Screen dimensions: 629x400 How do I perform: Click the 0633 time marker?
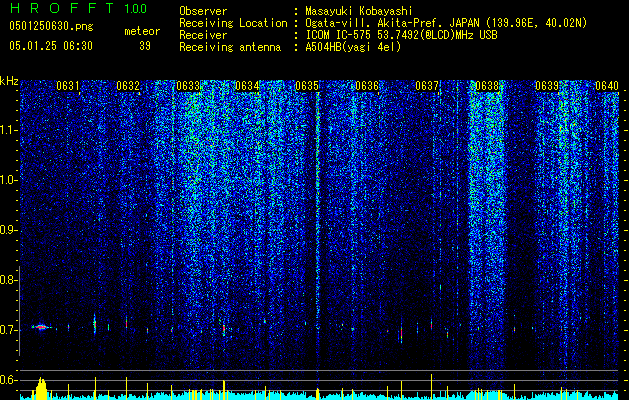pyautogui.click(x=188, y=86)
